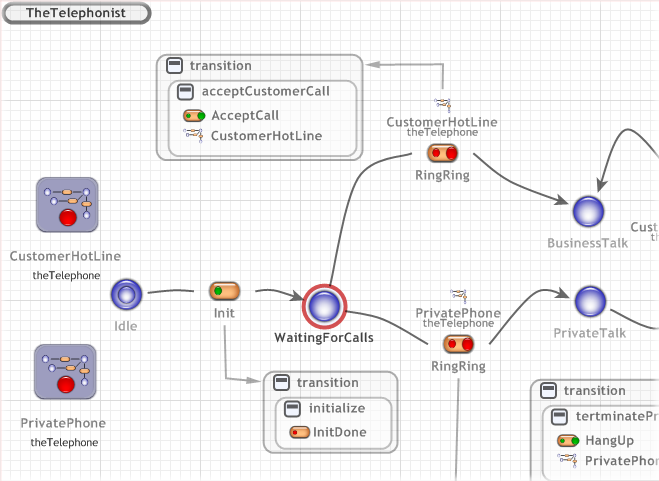Collapse the initialize section
Image resolution: width=659 pixels, height=481 pixels.
click(x=292, y=408)
